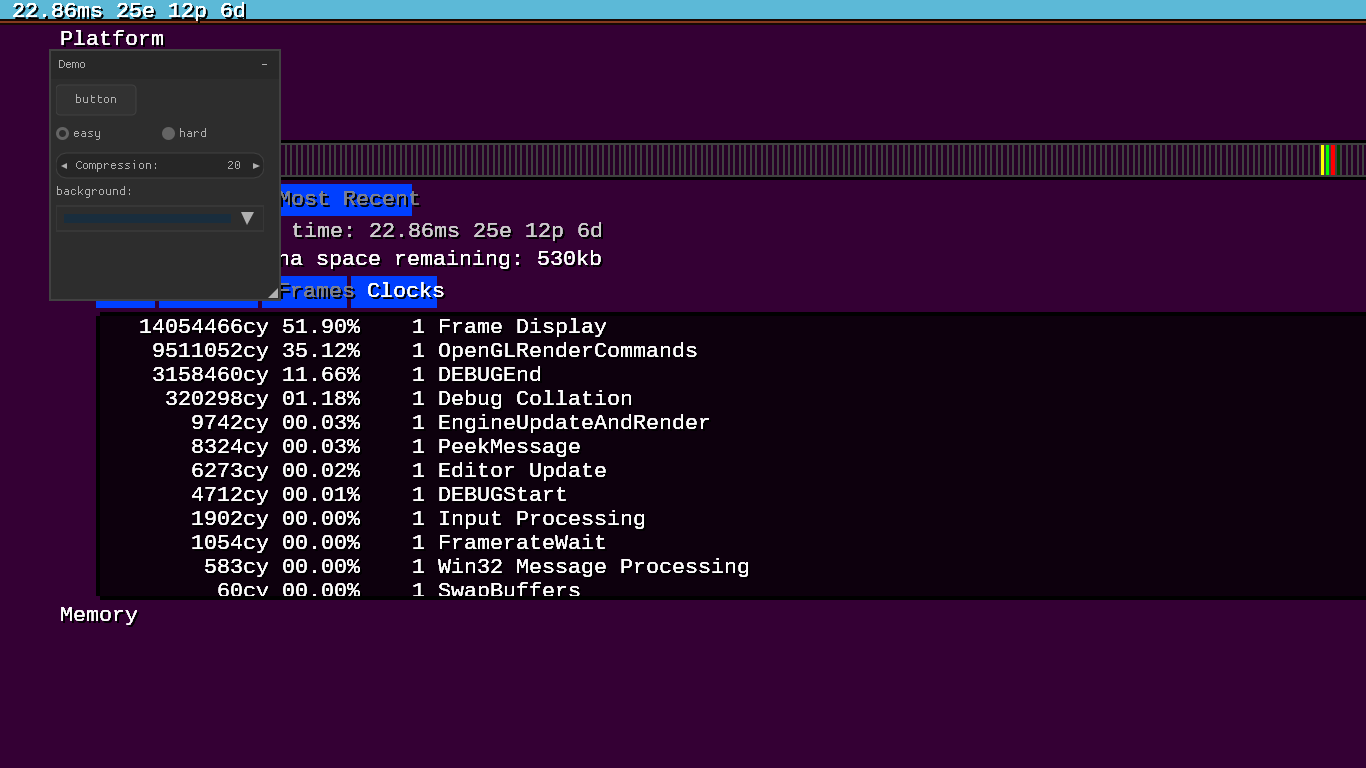Expand the Platform section
Viewport: 1366px width, 768px height.
[111, 39]
